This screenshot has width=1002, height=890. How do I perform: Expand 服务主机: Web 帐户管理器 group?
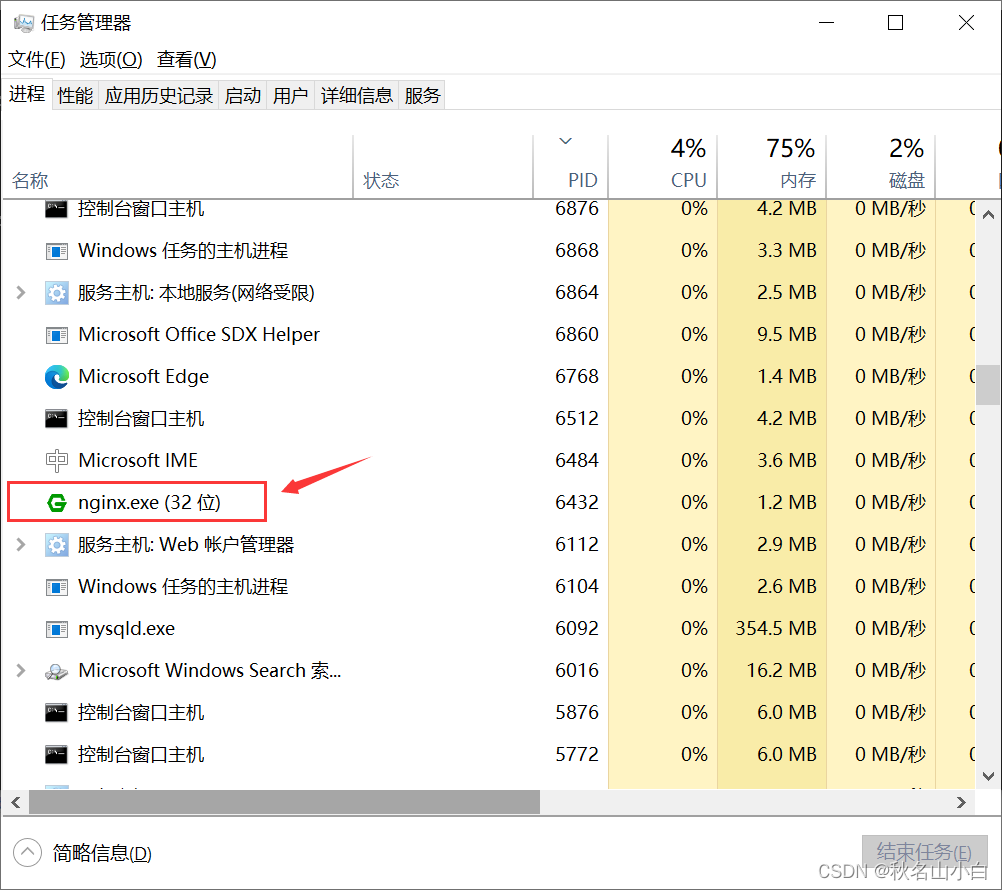click(x=20, y=544)
